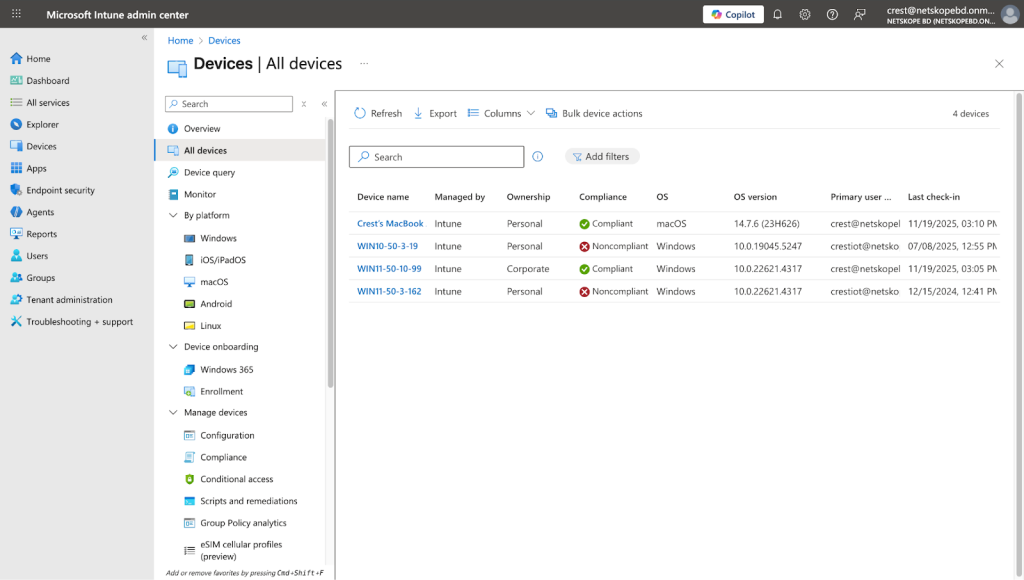Click the info icon beside search
This screenshot has width=1024, height=580.
pos(537,157)
